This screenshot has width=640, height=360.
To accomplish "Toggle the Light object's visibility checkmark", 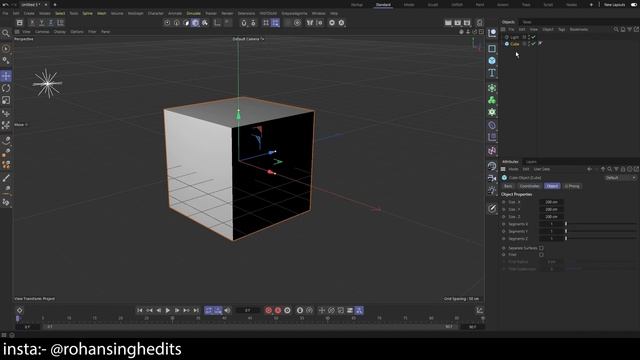I will (533, 37).
